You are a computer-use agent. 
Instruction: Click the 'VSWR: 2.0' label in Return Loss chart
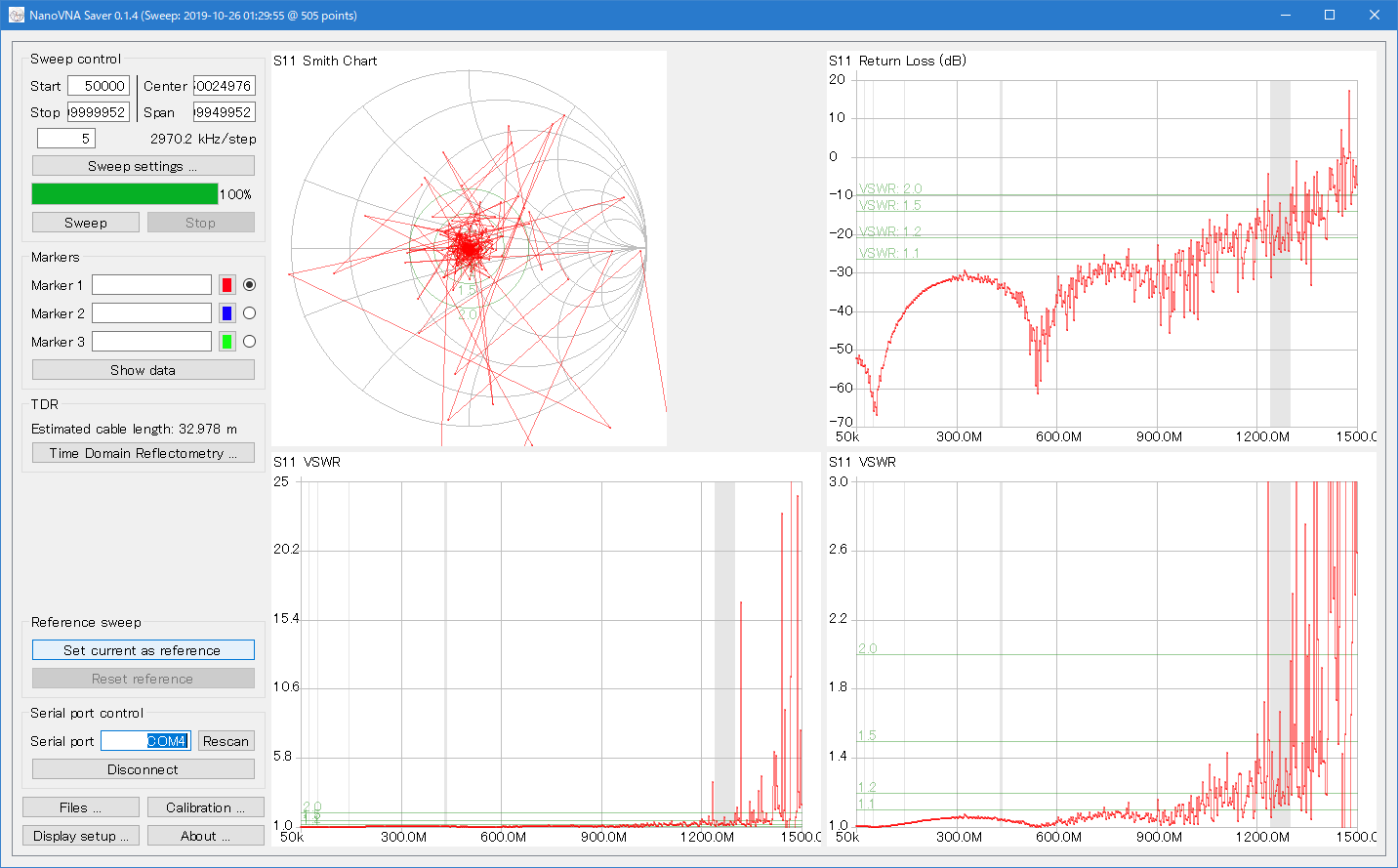point(890,188)
